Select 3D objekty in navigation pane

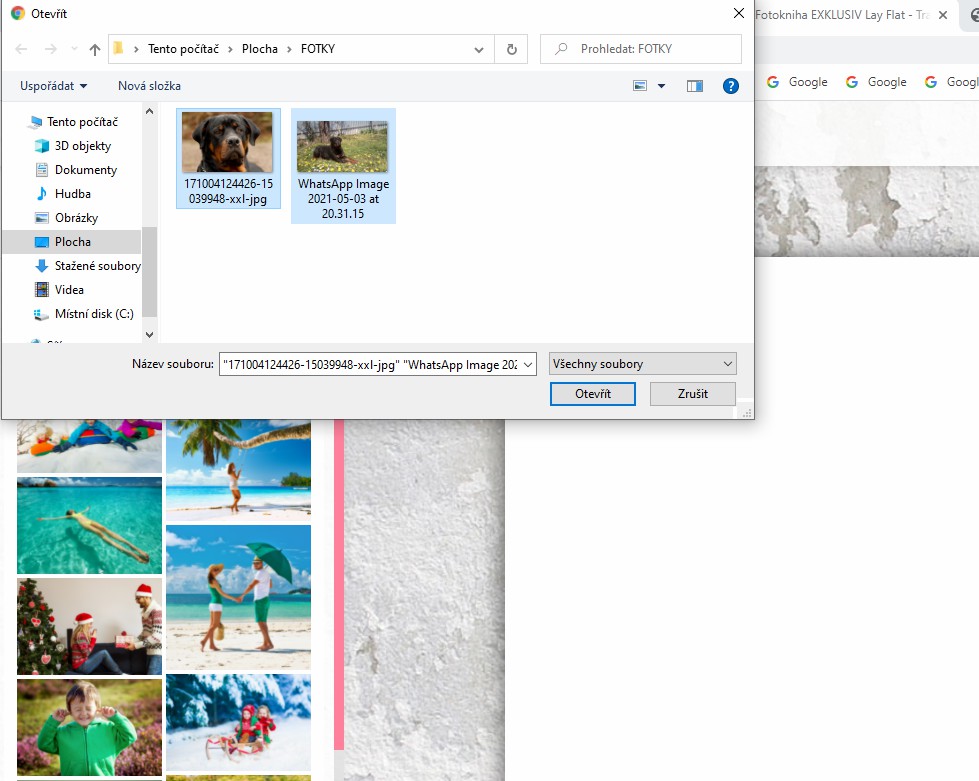click(83, 146)
